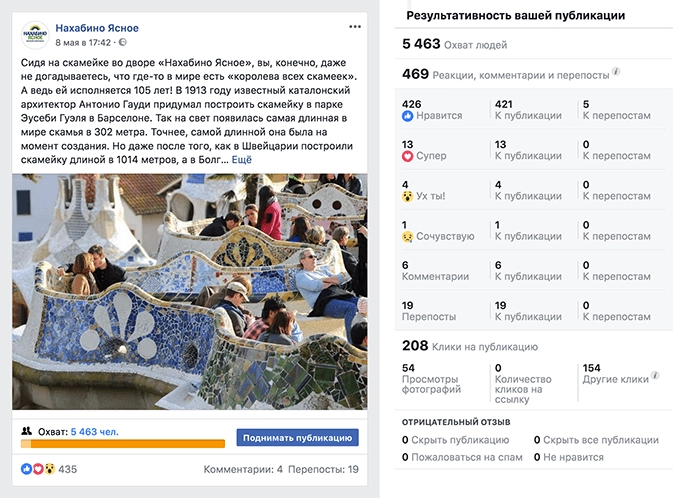The width and height of the screenshot is (688, 498).
Task: Click the Поднимать публикацию button
Action: pyautogui.click(x=297, y=438)
